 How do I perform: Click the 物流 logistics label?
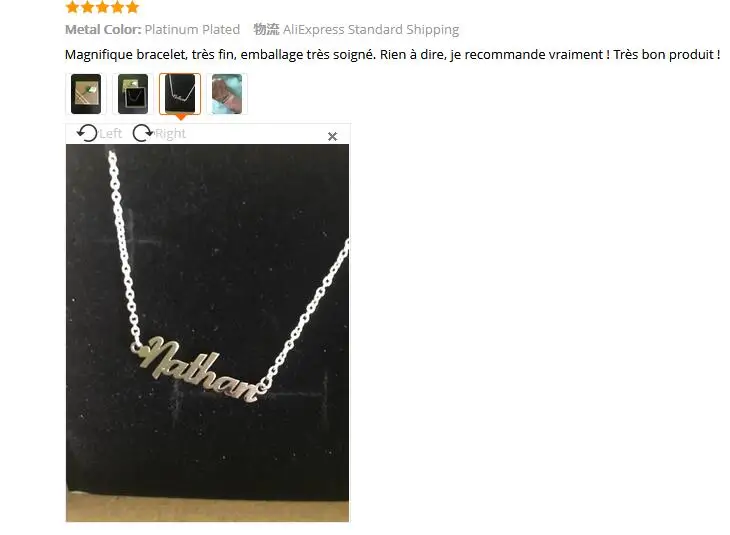(x=266, y=29)
